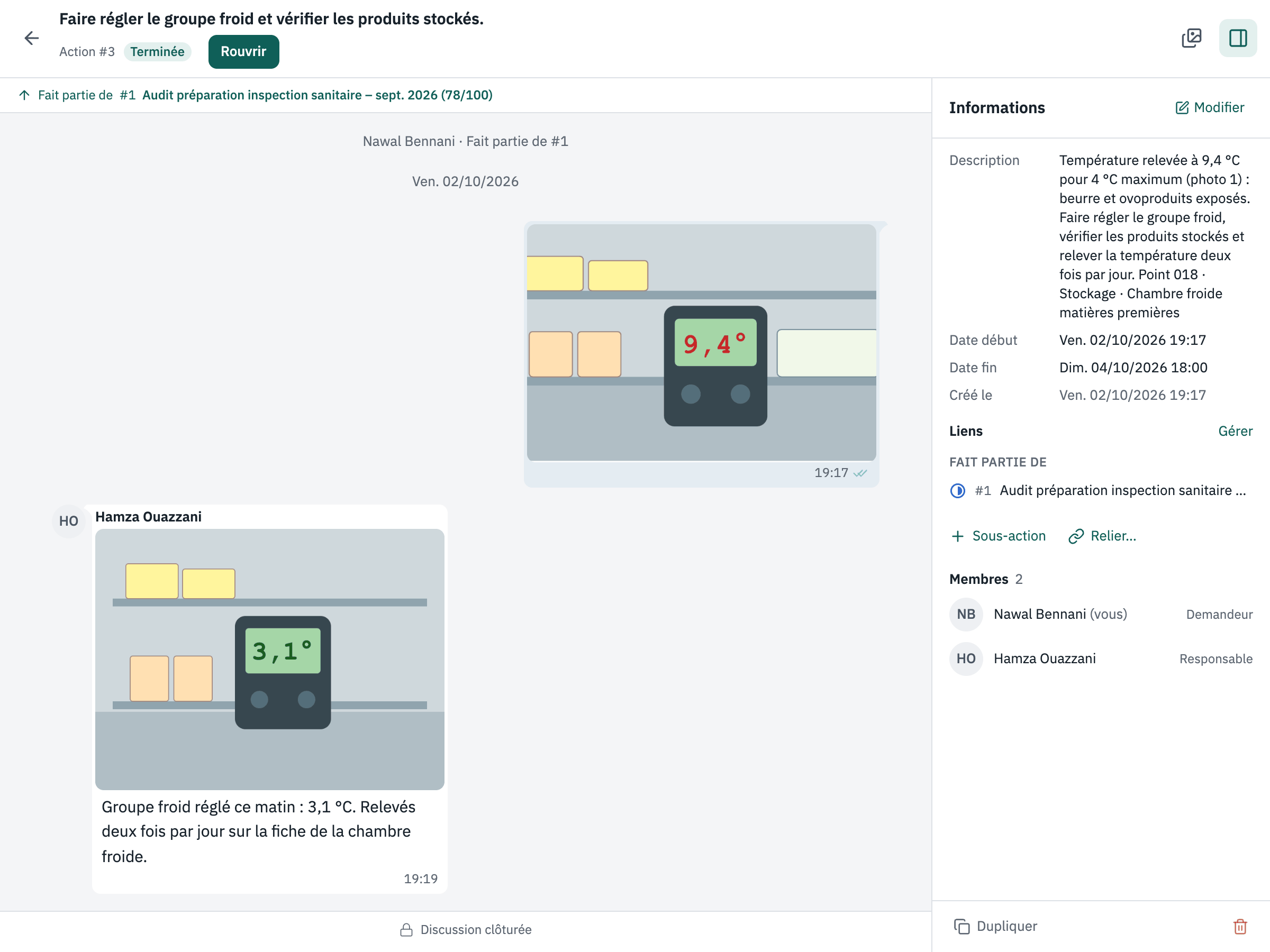
Task: Click the Terminée status badge
Action: point(157,52)
